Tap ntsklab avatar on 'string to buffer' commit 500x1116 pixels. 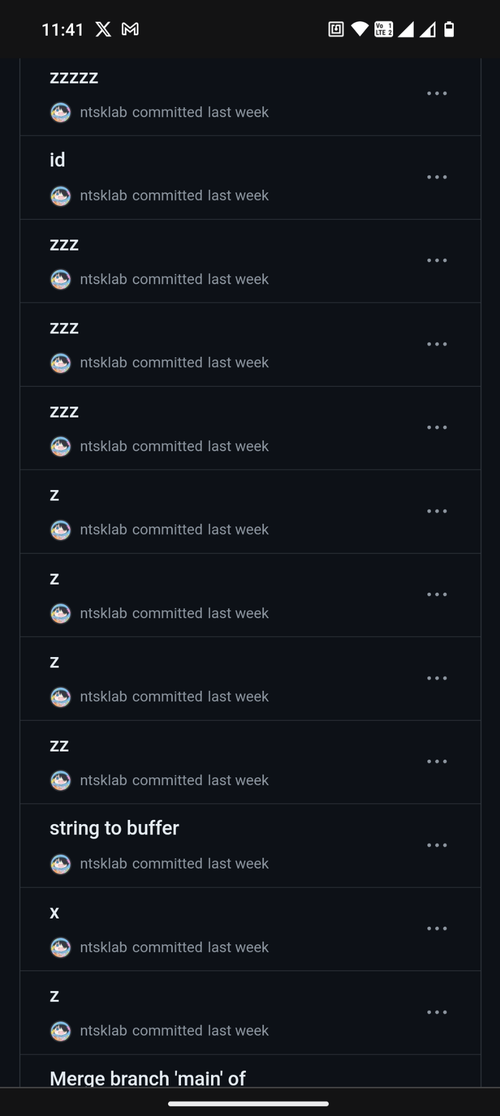[60, 864]
